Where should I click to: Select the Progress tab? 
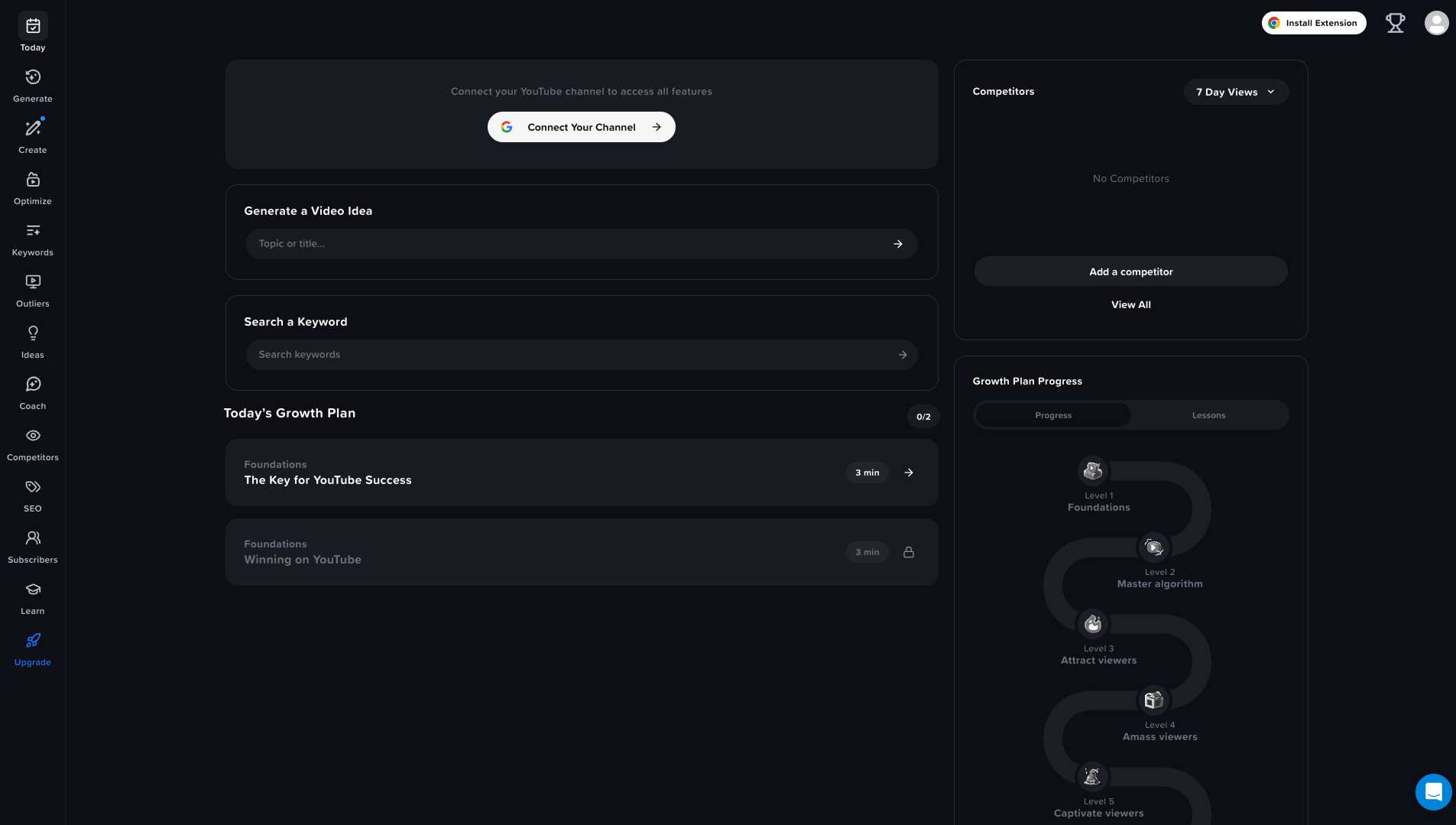(x=1052, y=414)
